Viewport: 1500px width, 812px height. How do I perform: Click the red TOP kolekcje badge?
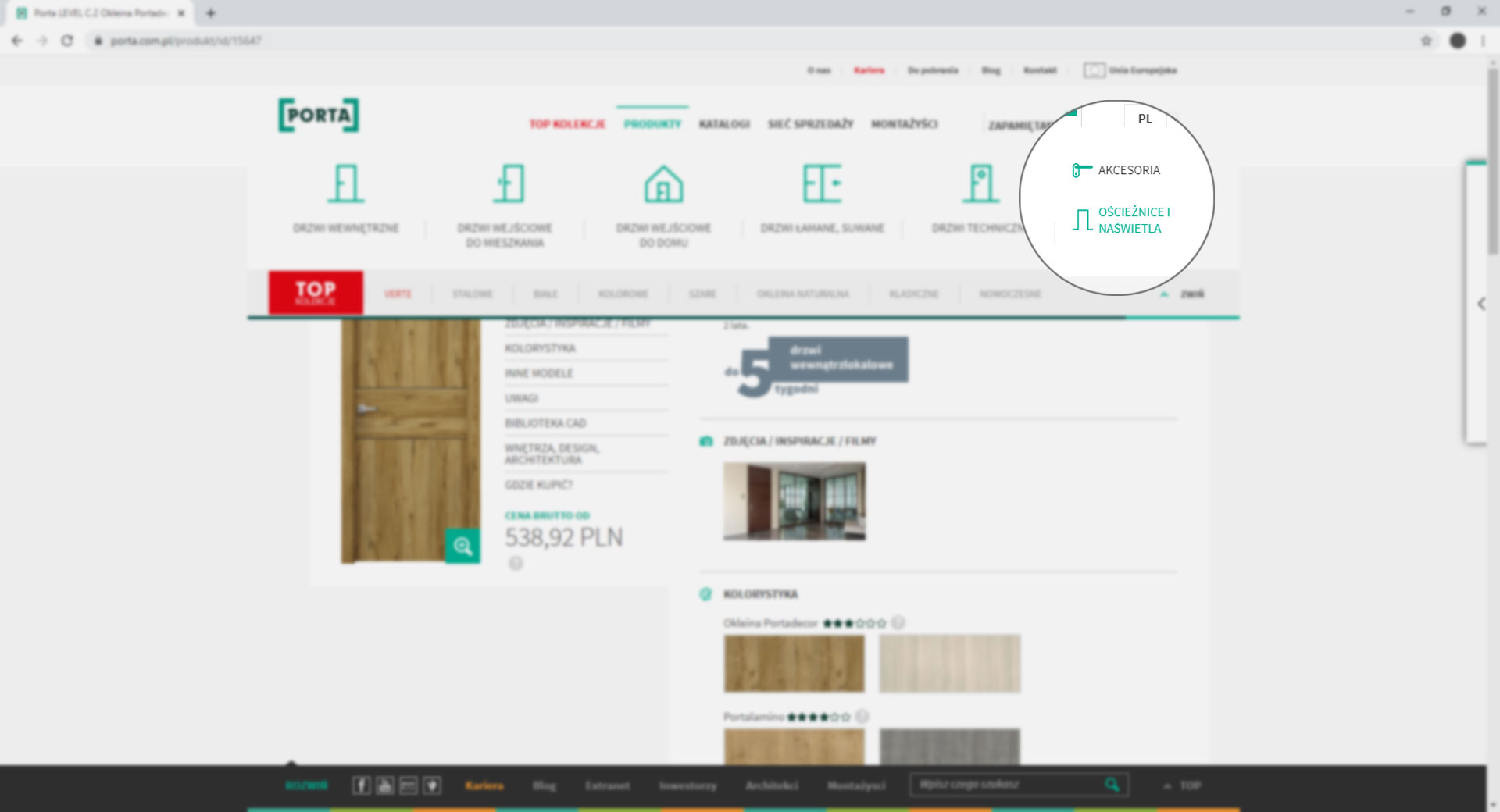pyautogui.click(x=316, y=293)
